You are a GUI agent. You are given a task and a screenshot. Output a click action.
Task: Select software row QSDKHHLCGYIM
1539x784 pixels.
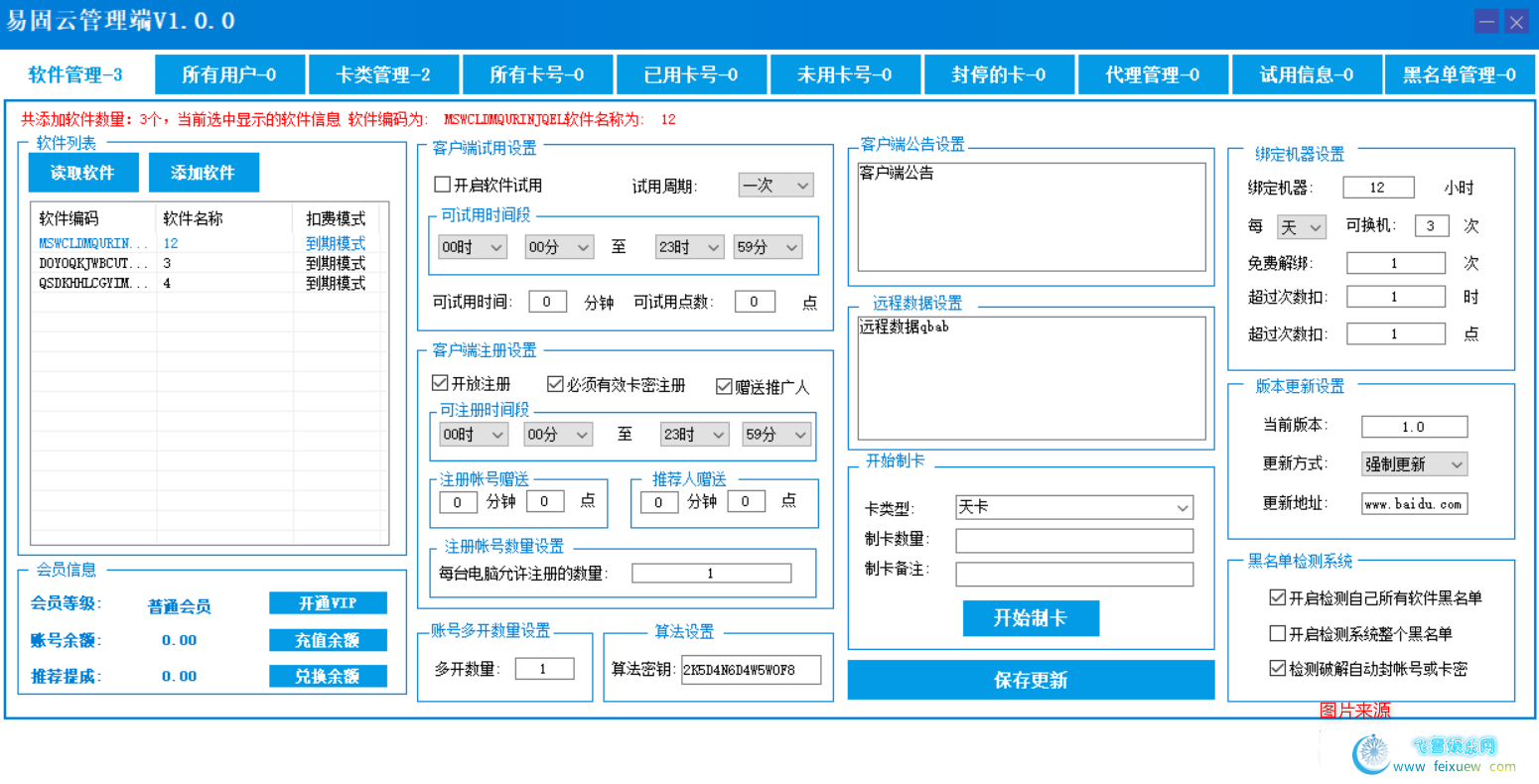209,283
